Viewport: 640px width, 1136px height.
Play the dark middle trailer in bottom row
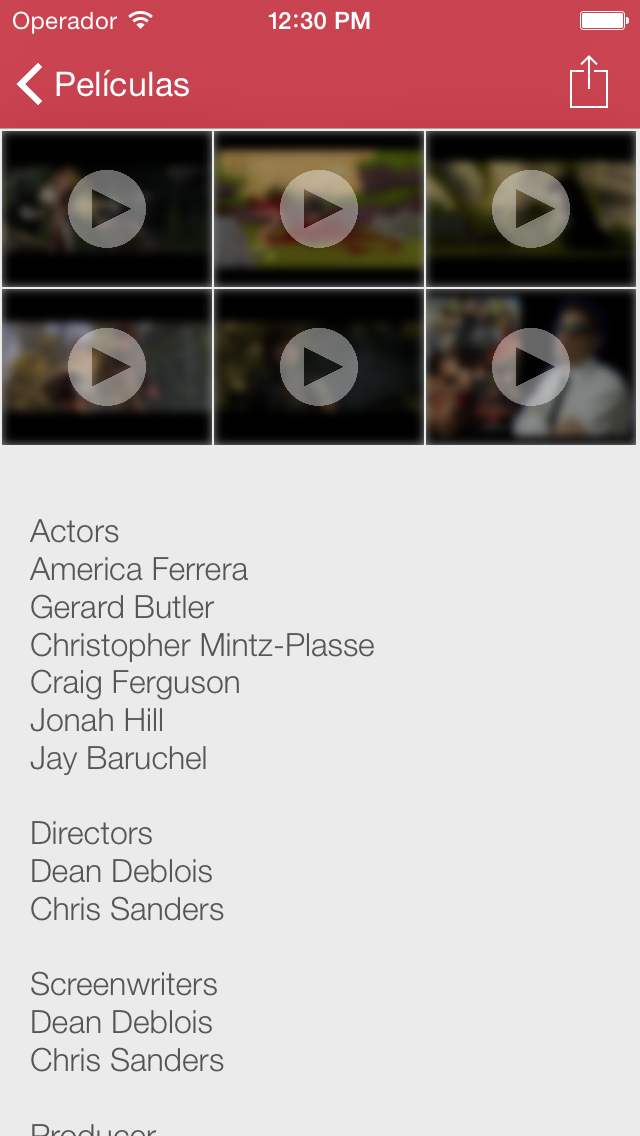319,367
